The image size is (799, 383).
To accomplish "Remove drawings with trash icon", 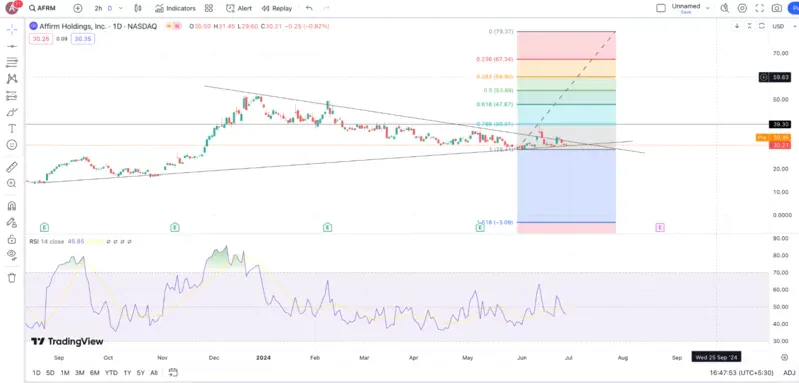I will point(12,278).
